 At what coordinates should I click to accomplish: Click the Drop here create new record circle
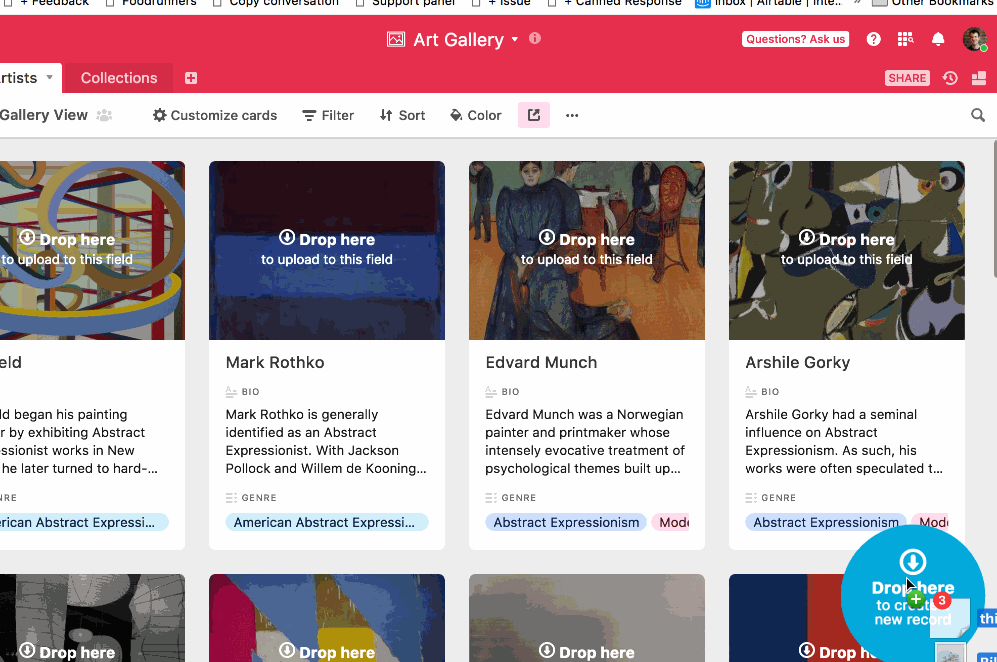coord(912,595)
